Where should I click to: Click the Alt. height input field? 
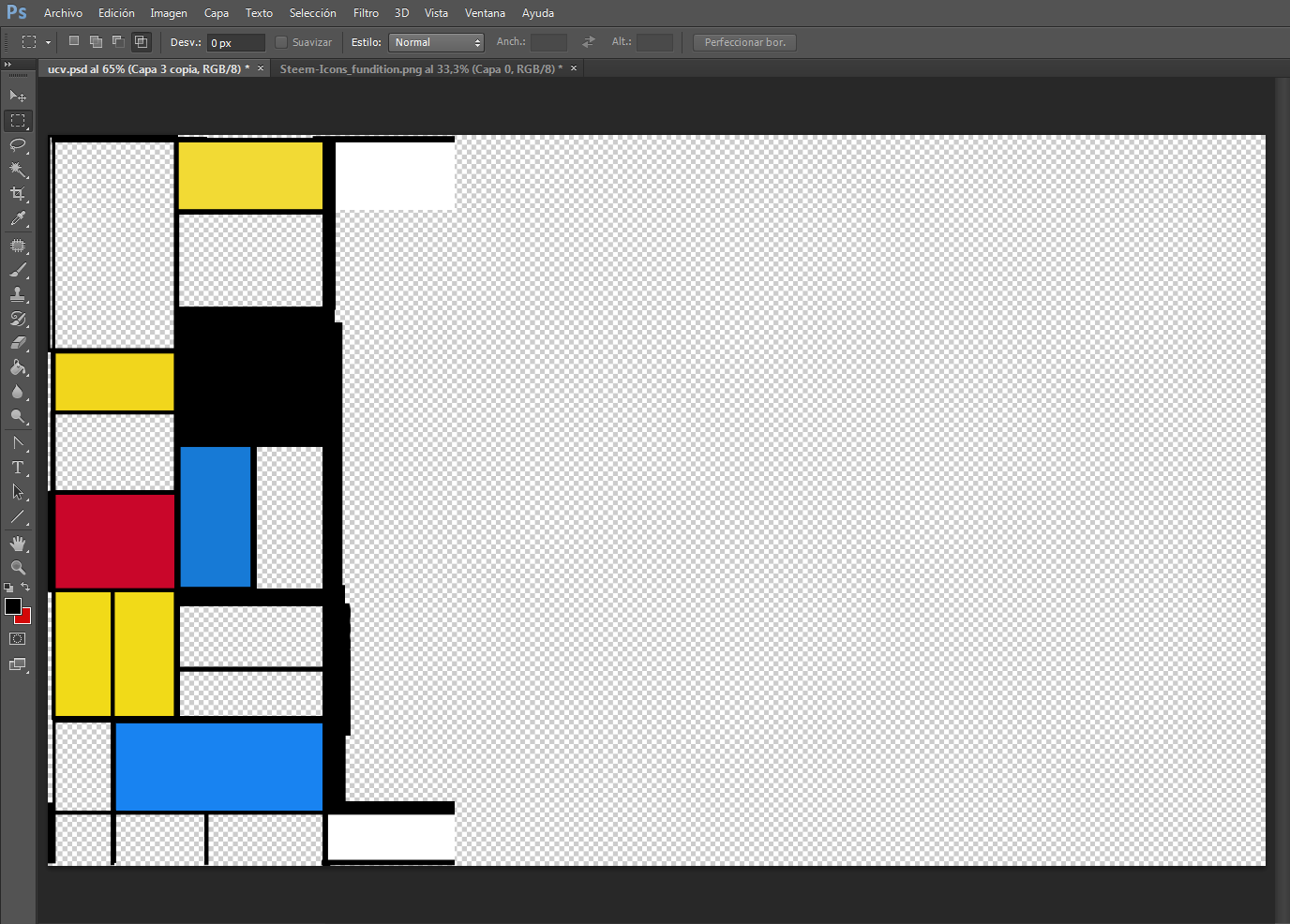[x=654, y=42]
